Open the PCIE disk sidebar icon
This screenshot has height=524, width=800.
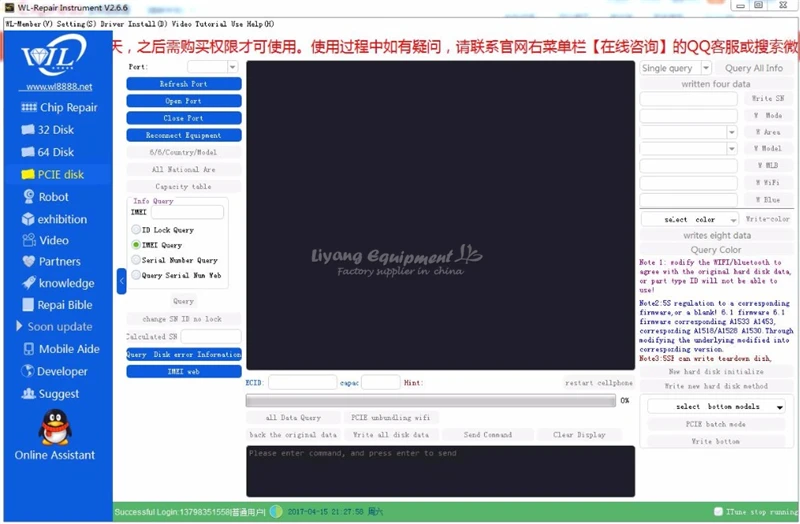[x=28, y=174]
